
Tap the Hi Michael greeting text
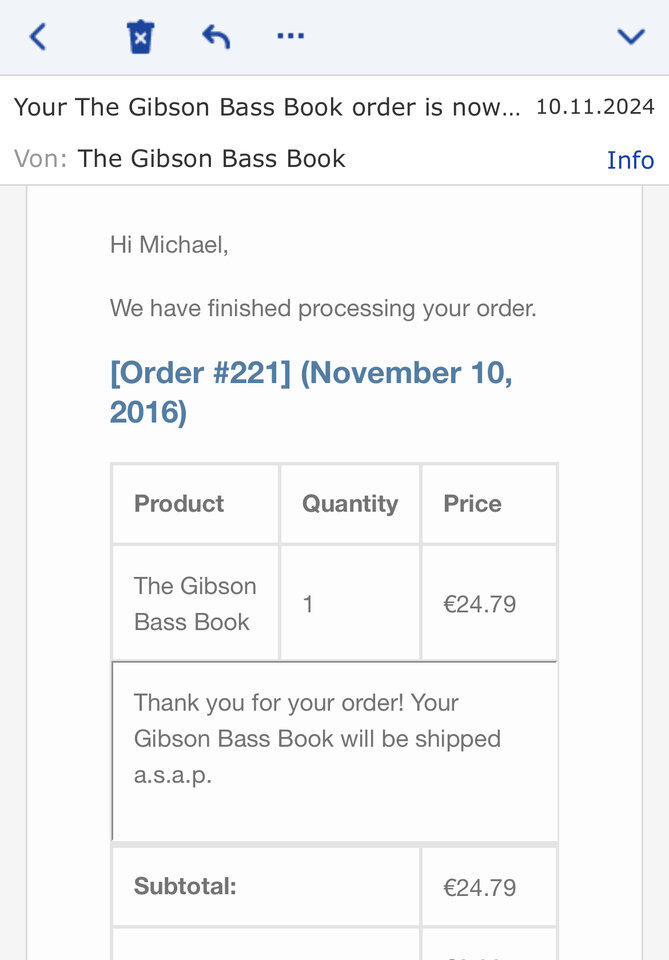click(169, 245)
